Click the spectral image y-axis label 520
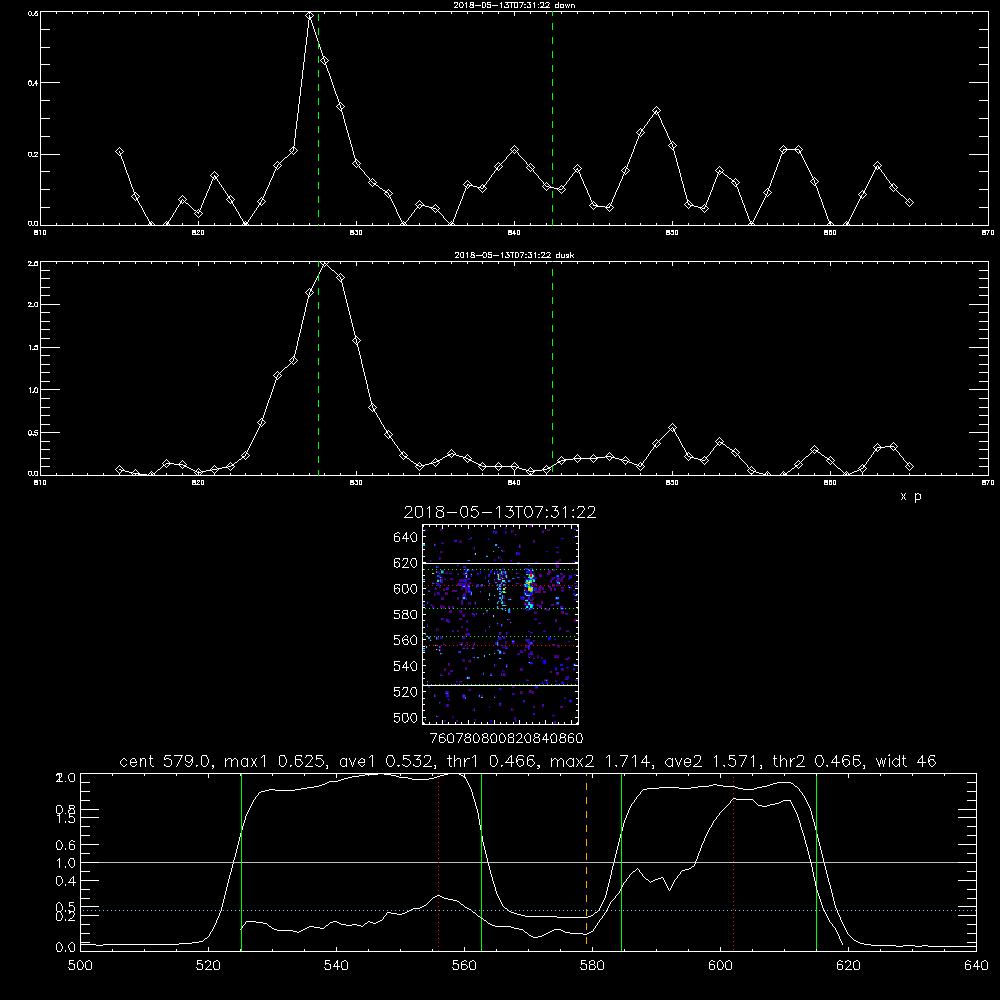 click(x=405, y=692)
